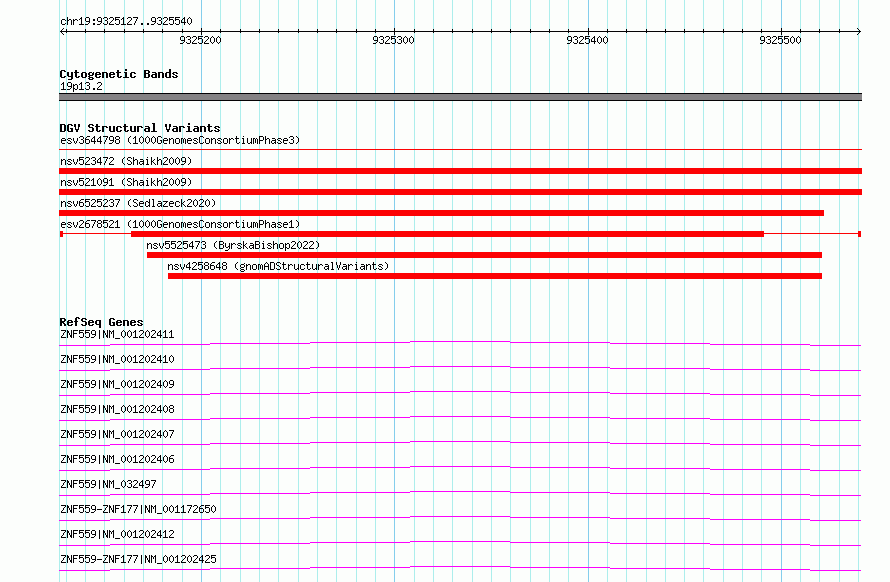Open transcript ZNF559|NM_001202412
890x582 pixels.
[x=117, y=534]
